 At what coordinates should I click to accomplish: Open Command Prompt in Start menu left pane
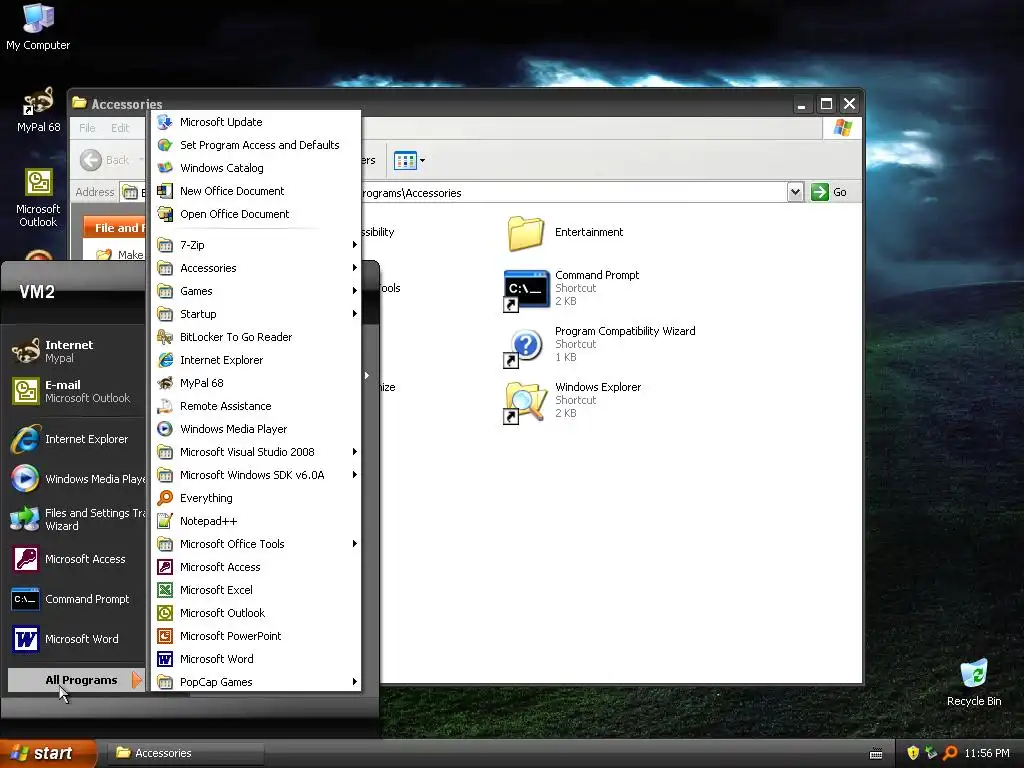point(75,599)
